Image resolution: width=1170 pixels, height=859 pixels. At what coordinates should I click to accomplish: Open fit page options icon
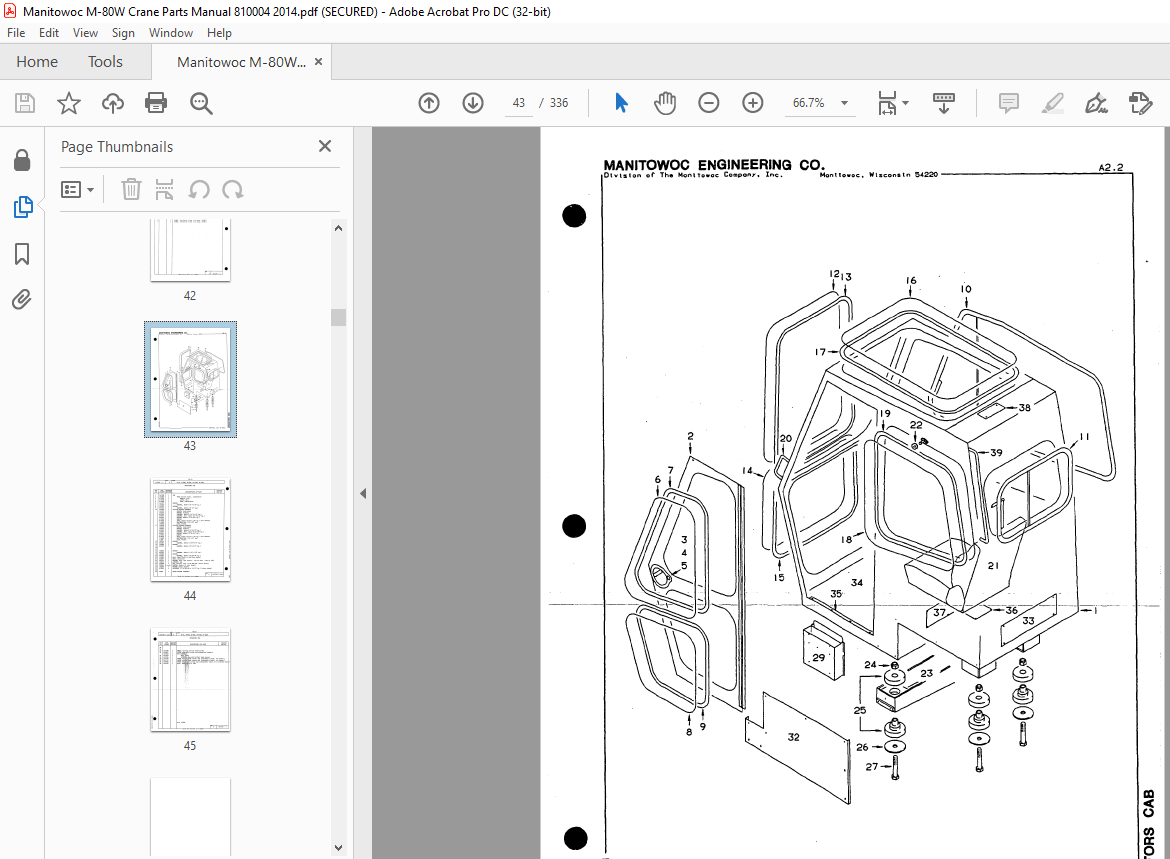pyautogui.click(x=892, y=103)
